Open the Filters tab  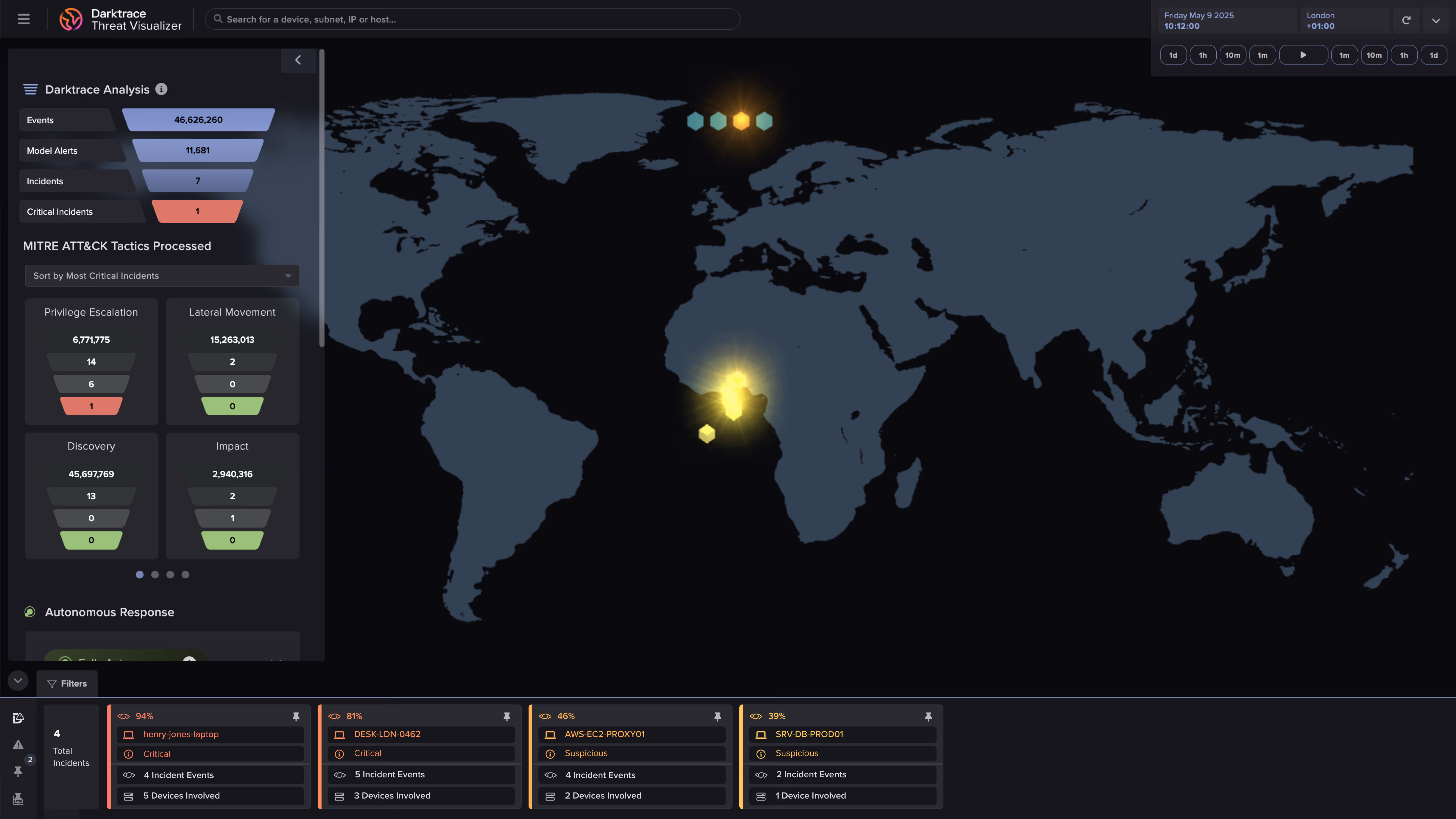pos(67,683)
